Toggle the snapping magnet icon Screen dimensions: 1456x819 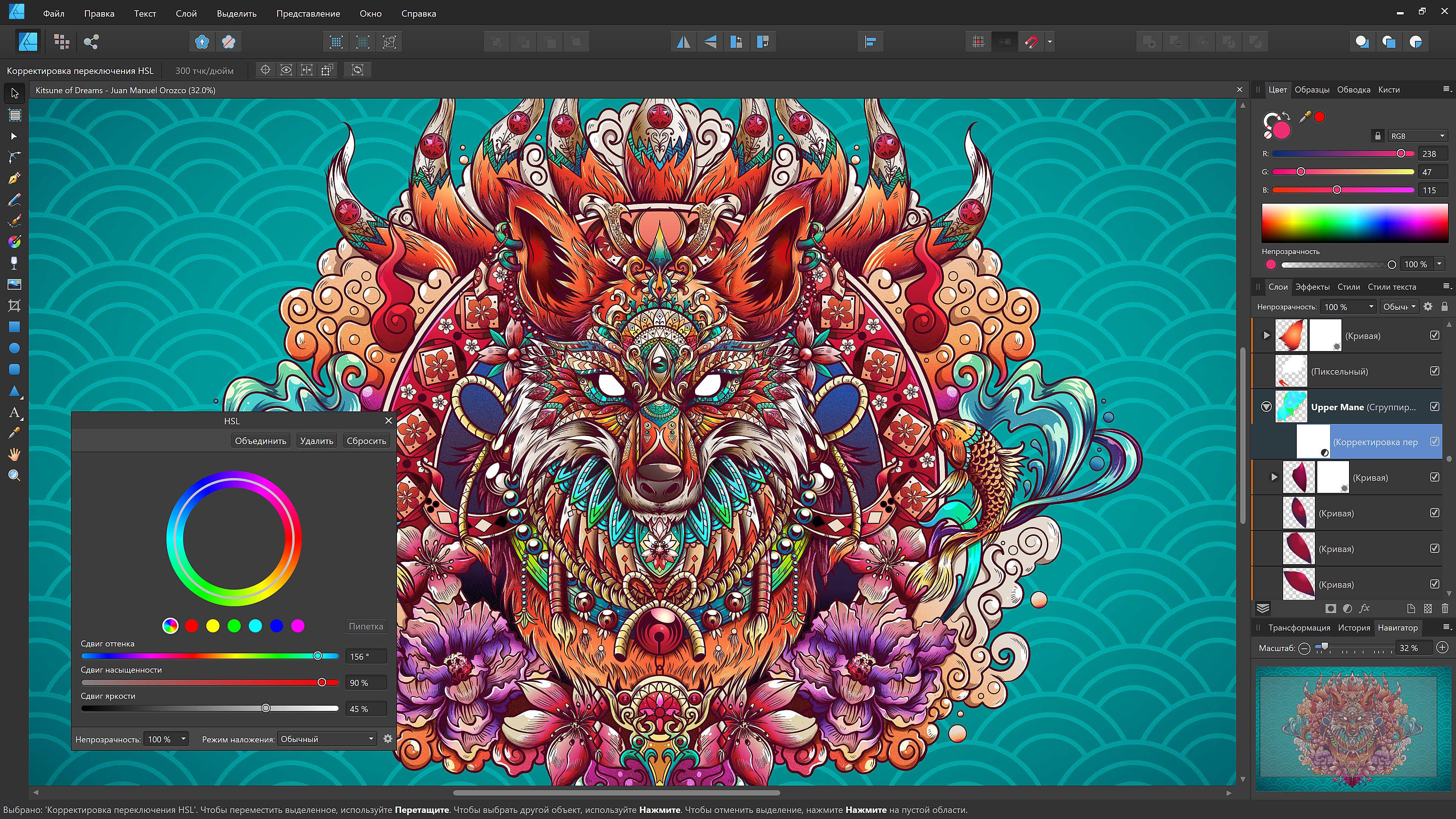point(1031,41)
